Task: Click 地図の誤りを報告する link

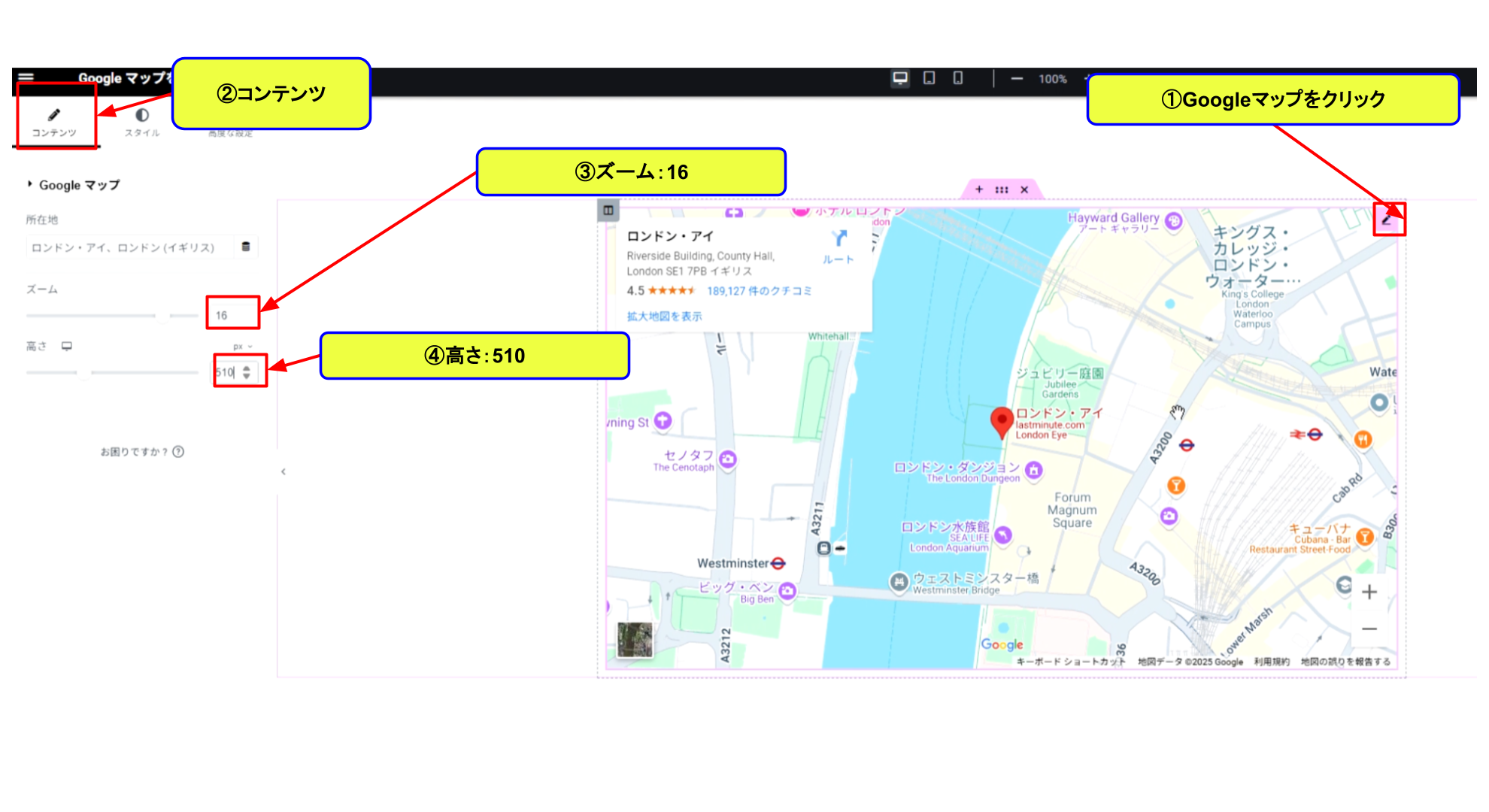Action: click(1346, 662)
